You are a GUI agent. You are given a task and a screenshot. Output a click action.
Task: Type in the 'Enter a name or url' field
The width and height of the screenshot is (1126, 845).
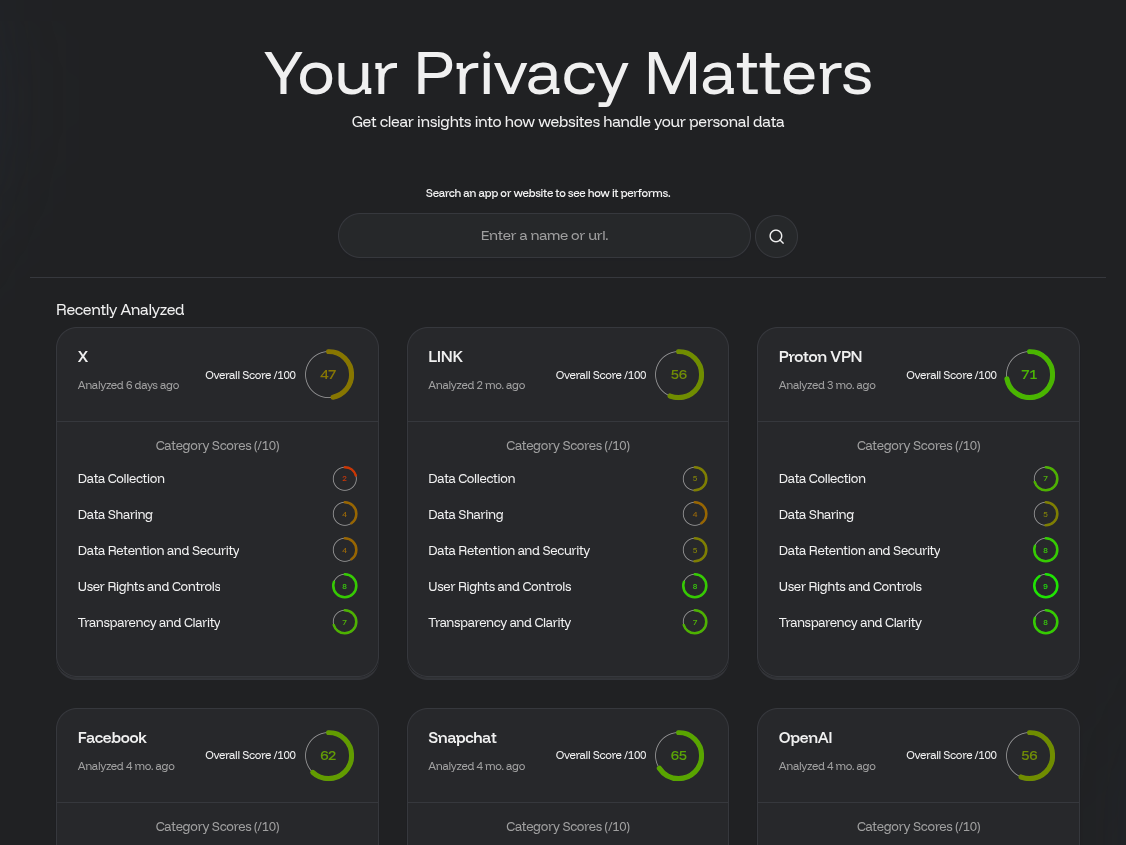pyautogui.click(x=544, y=236)
